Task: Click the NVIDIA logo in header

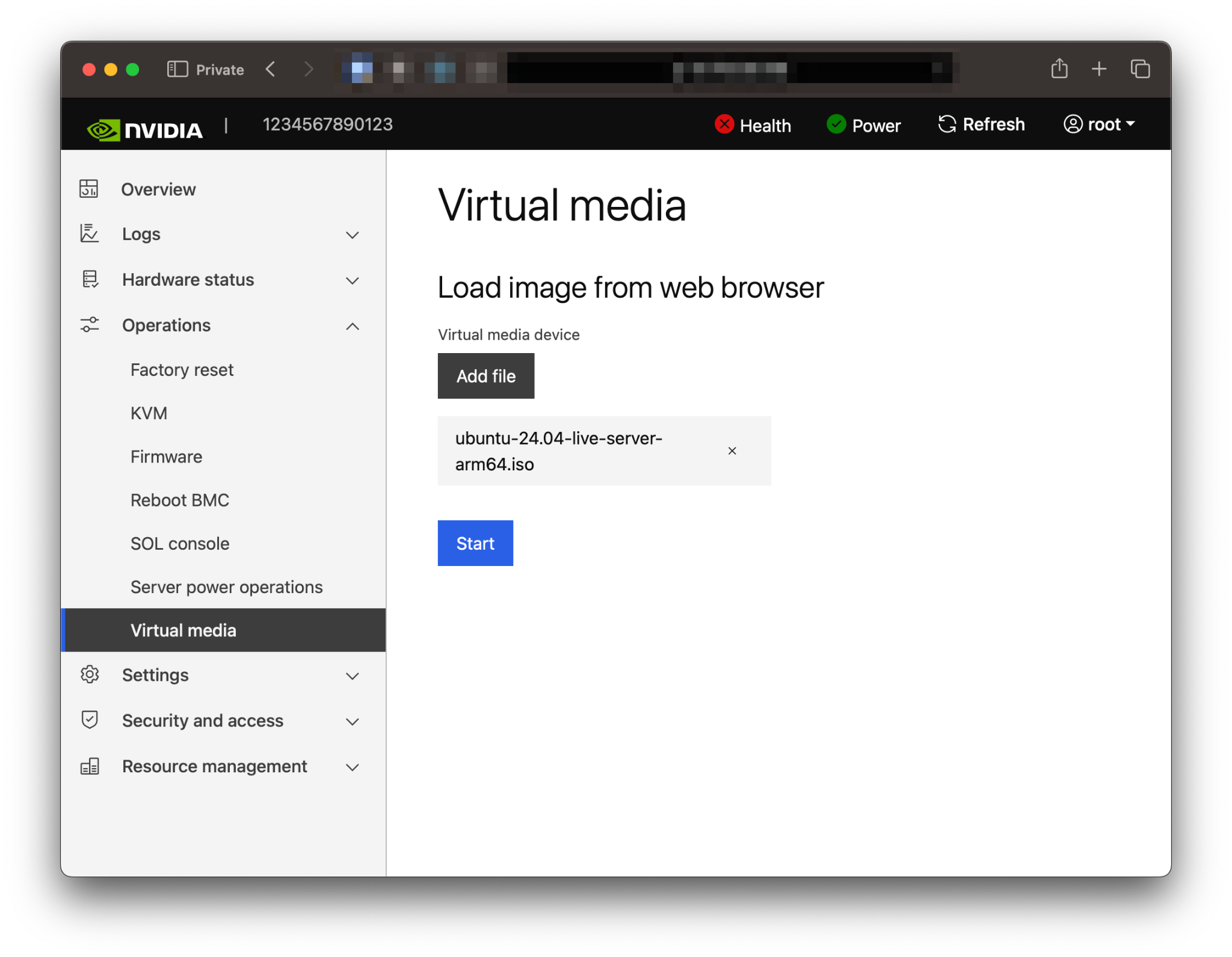Action: click(144, 129)
